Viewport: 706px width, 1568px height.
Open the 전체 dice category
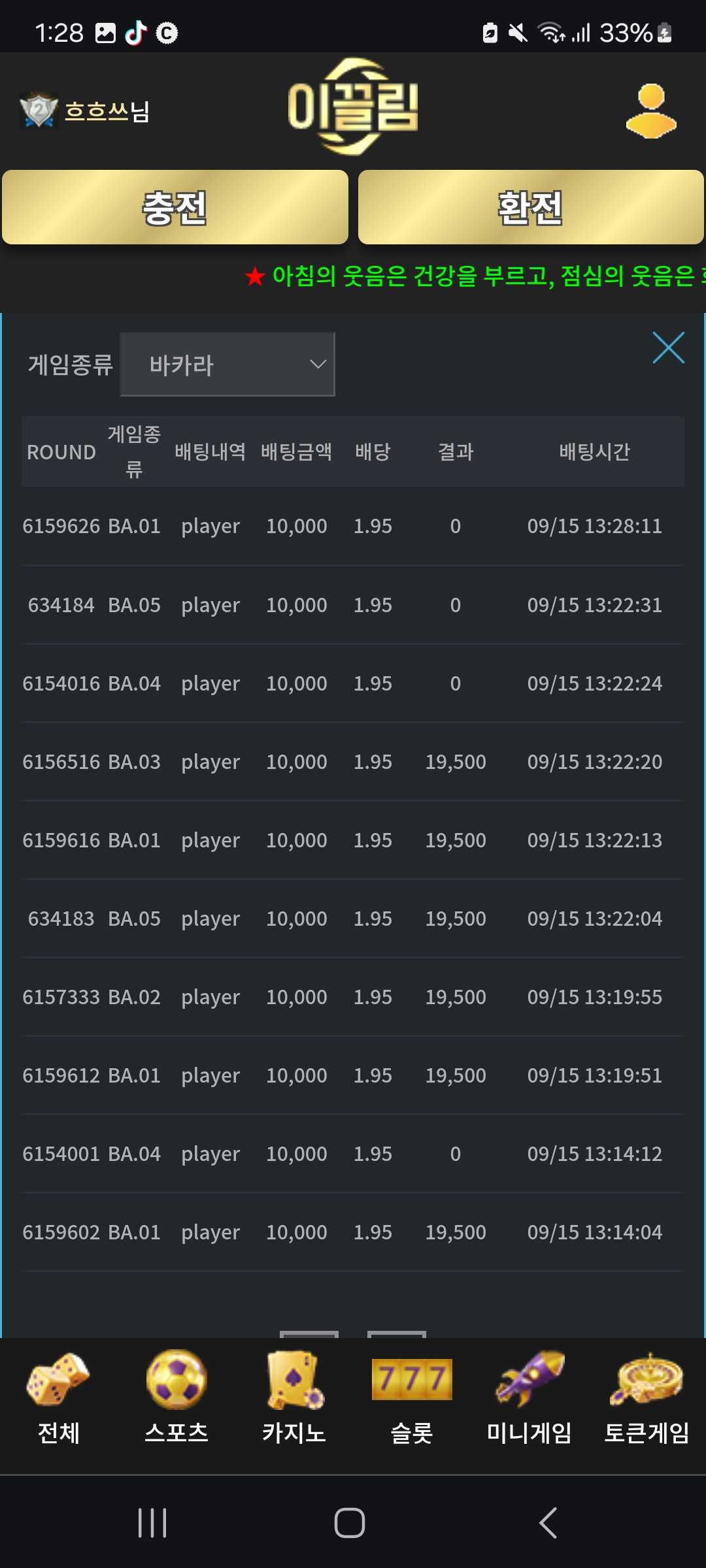59,1398
